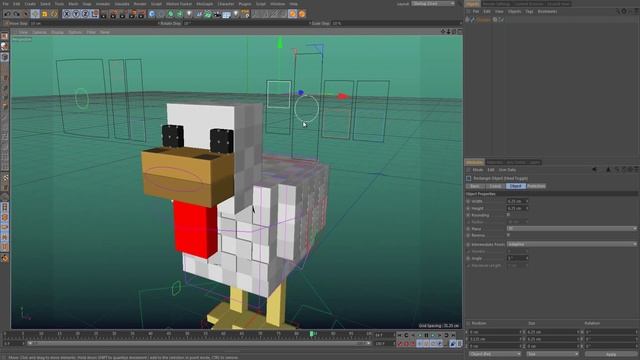The image size is (640, 360).
Task: Toggle the Height animation dot
Action: click(x=468, y=208)
